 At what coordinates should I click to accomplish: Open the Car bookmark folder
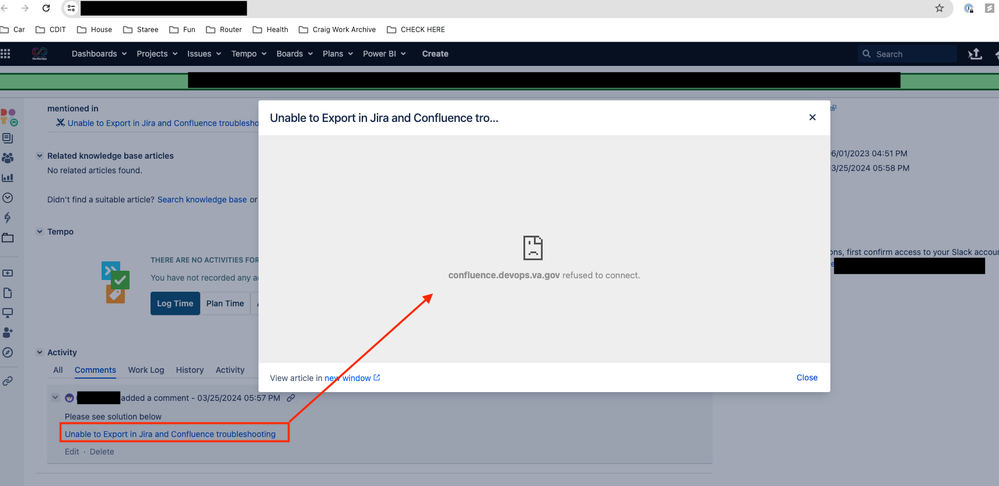point(14,29)
